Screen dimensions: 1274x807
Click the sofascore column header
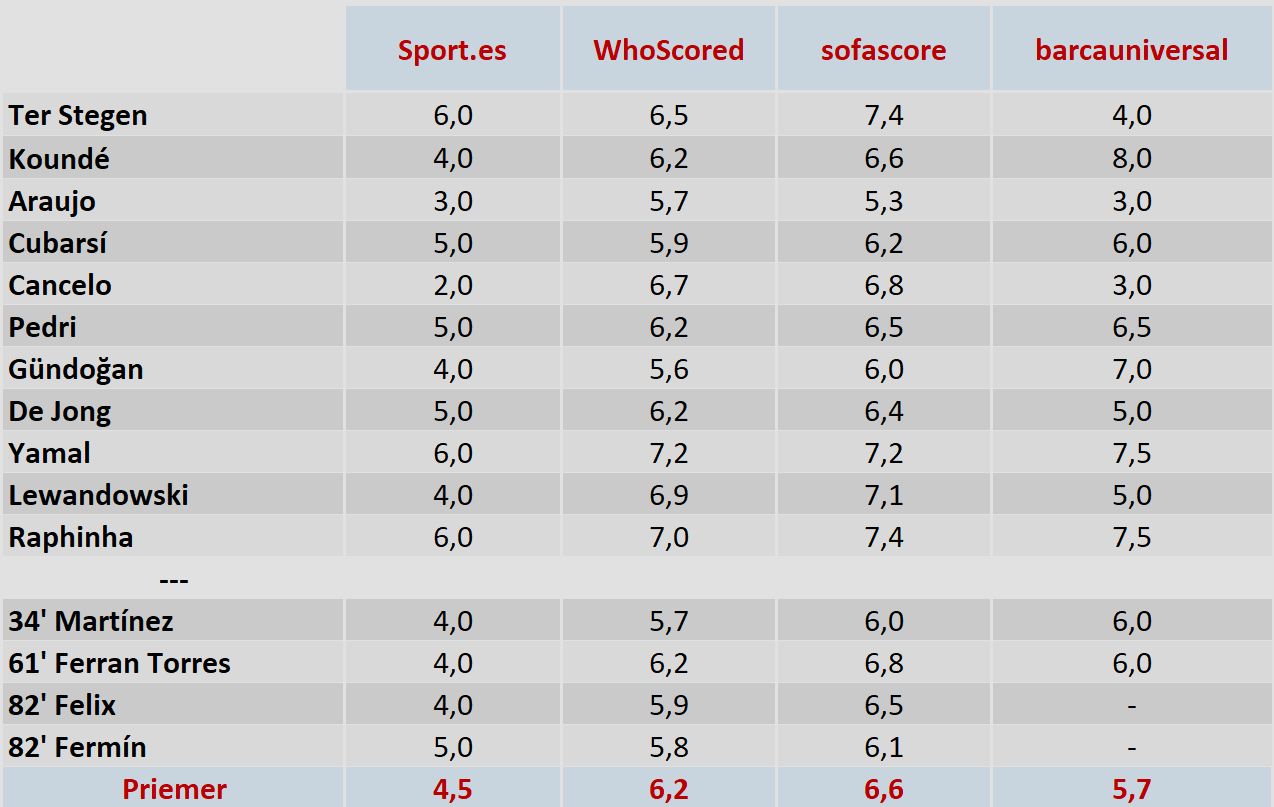pos(883,51)
